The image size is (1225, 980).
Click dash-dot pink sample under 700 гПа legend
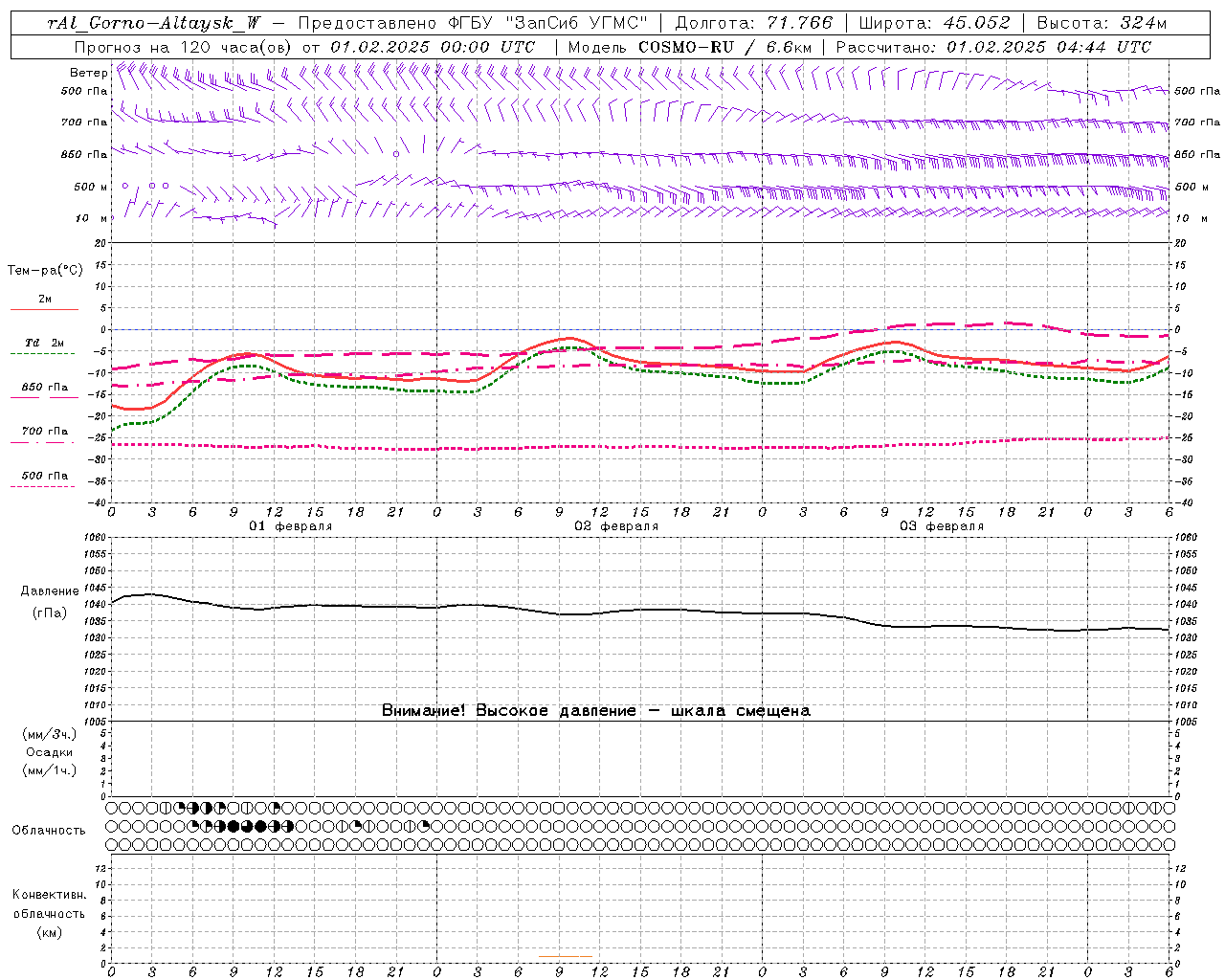tap(43, 442)
